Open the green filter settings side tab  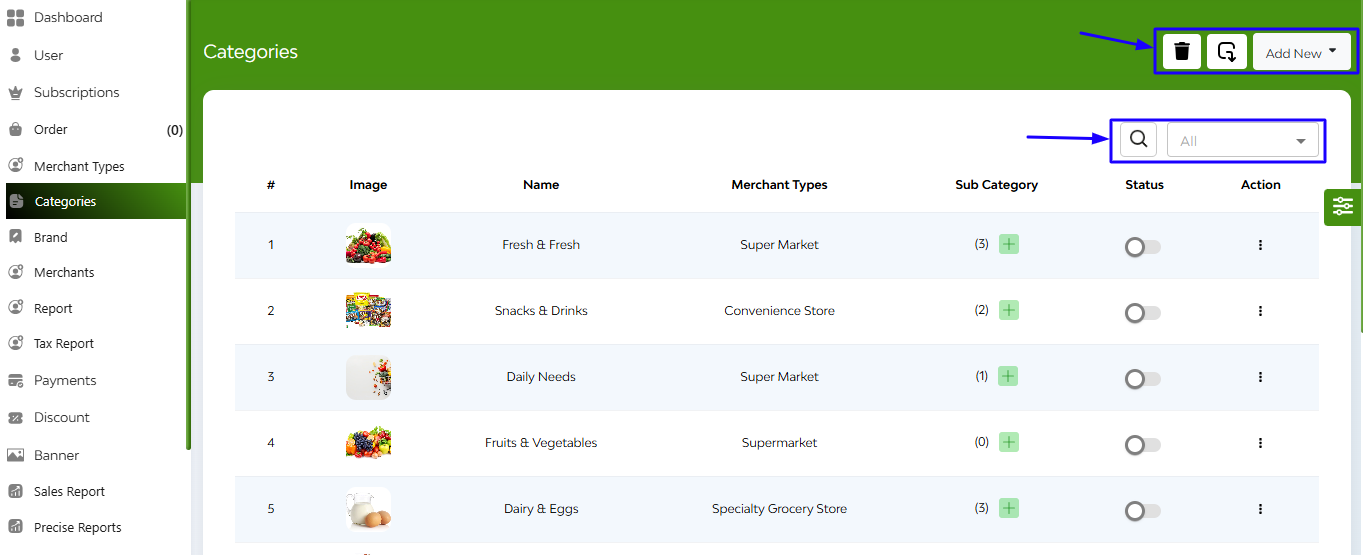1342,207
